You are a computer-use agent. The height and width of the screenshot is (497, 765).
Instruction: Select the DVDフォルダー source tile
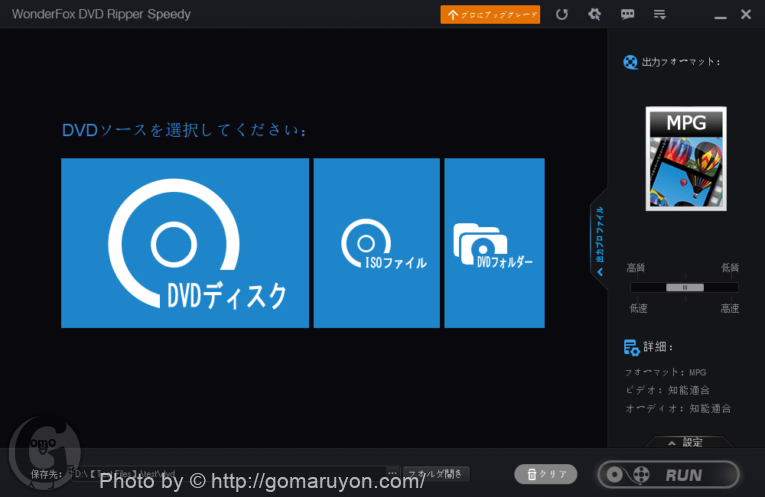pyautogui.click(x=494, y=243)
